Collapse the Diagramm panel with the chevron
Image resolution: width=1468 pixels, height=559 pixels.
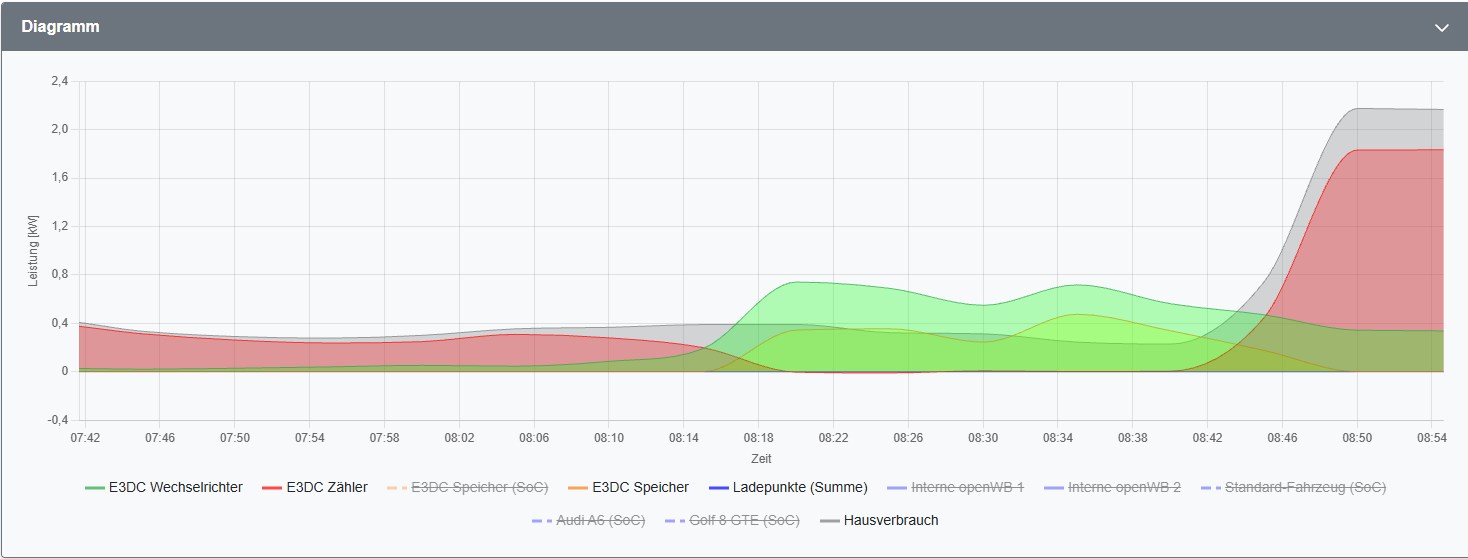click(x=1441, y=28)
